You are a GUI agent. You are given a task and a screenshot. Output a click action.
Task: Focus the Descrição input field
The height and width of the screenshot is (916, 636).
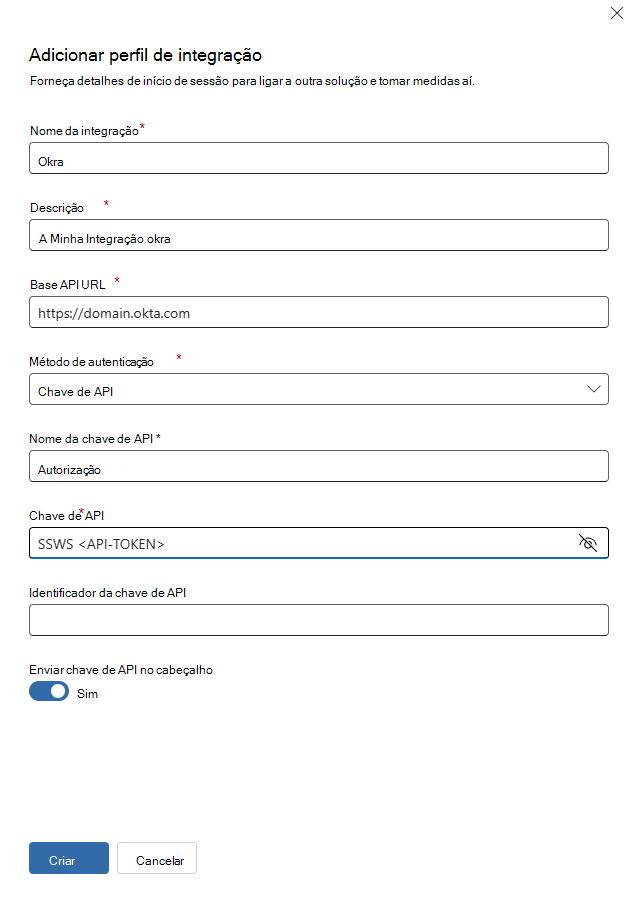tap(319, 235)
